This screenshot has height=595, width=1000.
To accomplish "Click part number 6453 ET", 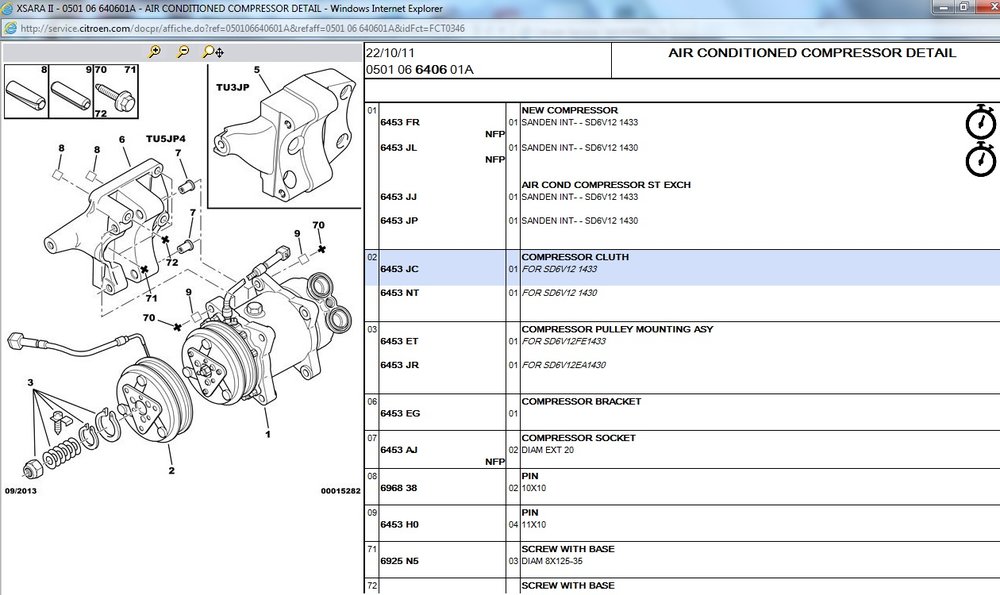I will pos(399,341).
